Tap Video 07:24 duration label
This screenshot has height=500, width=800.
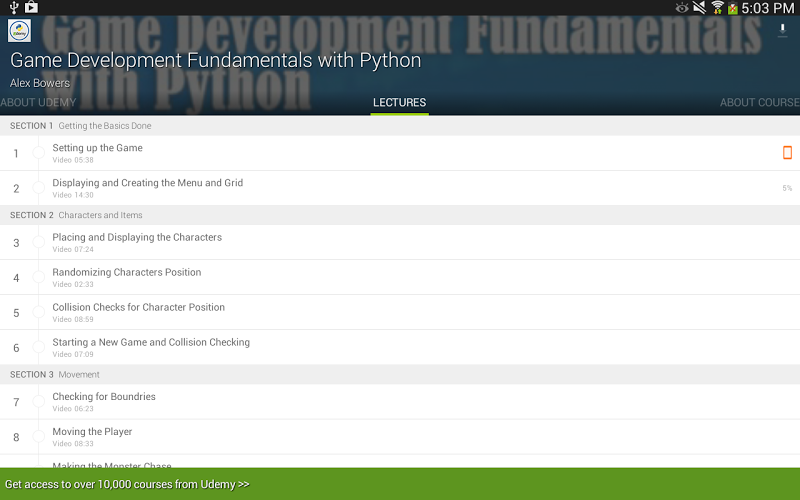[73, 249]
